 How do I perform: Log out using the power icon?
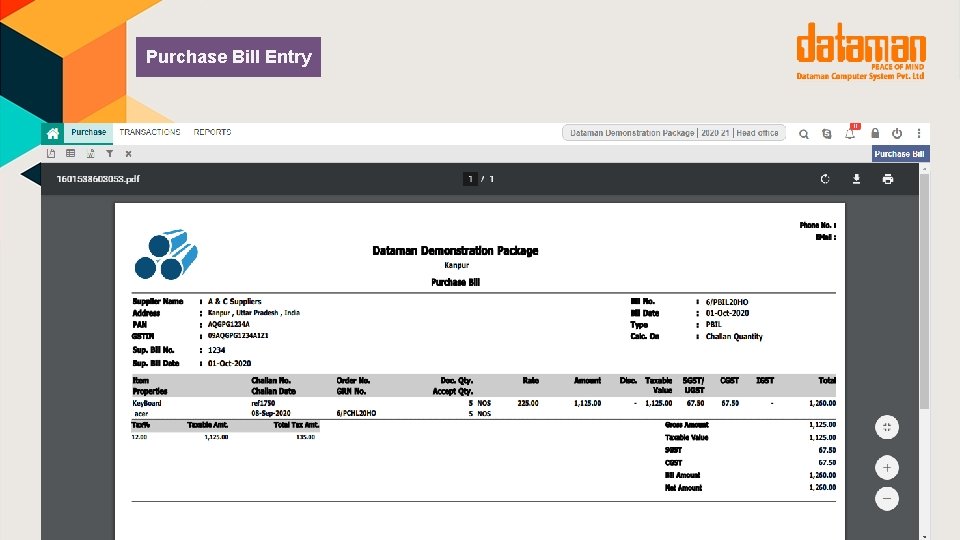coord(897,133)
